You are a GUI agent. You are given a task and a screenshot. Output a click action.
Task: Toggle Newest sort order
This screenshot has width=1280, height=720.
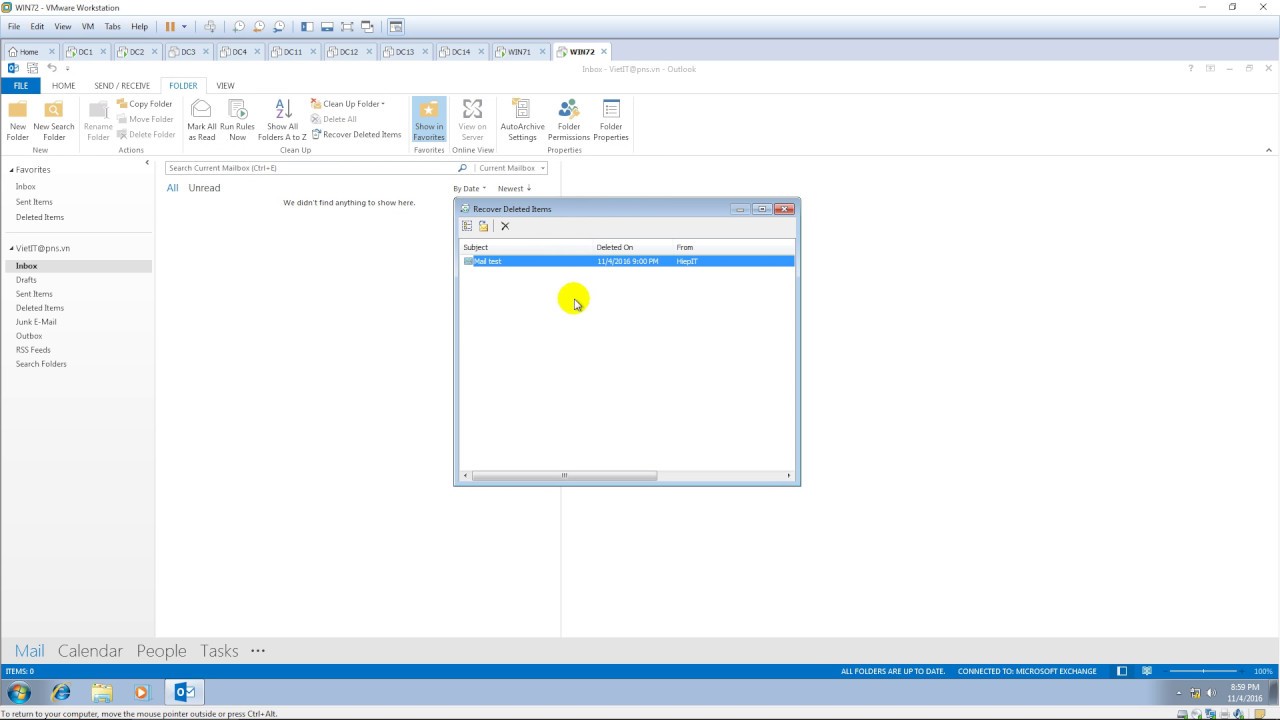pos(514,188)
